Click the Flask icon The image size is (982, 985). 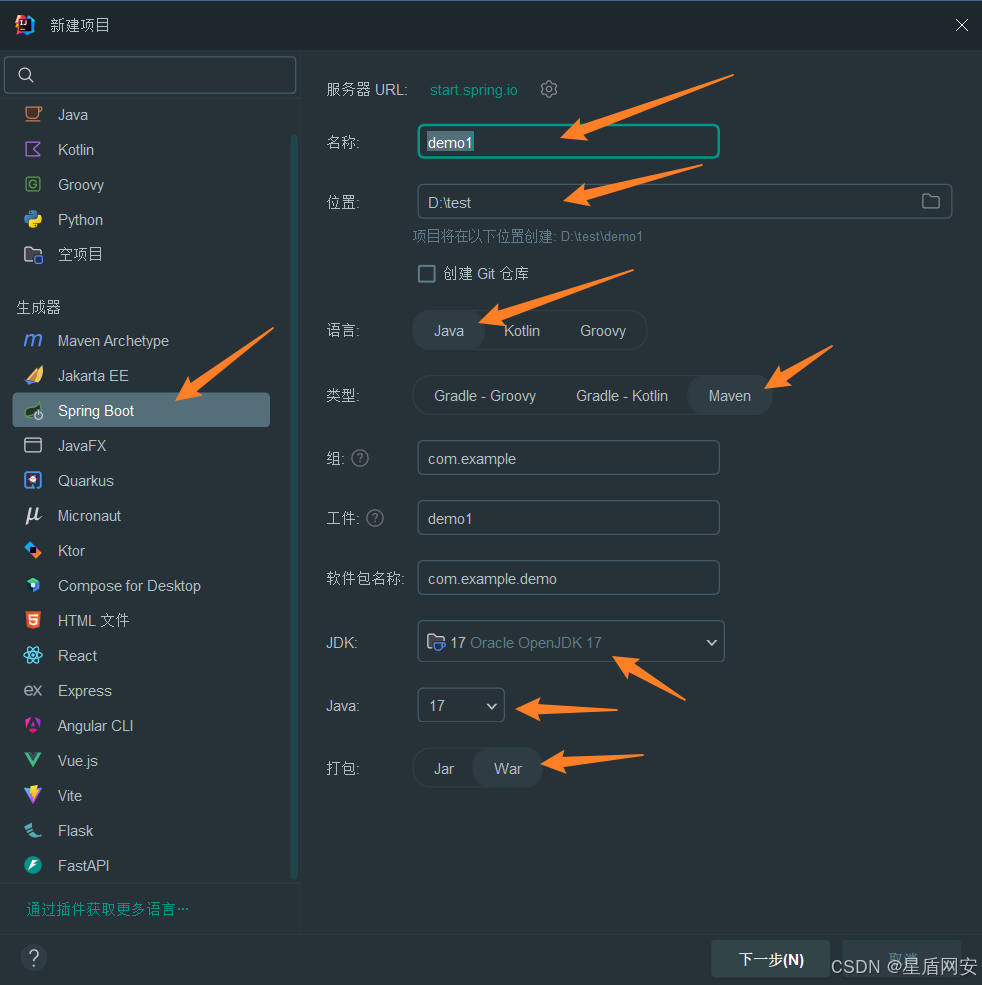click(x=33, y=830)
